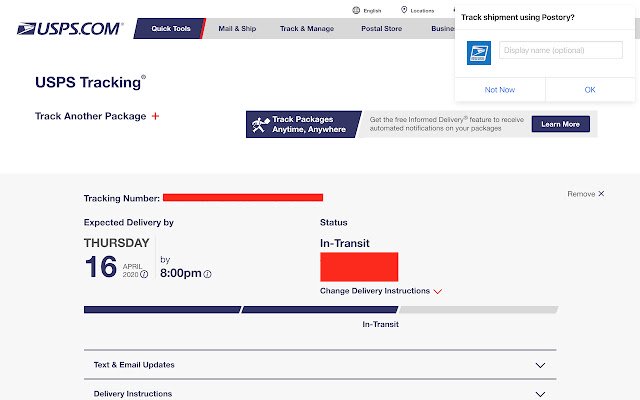The width and height of the screenshot is (640, 400).
Task: Click the Display name optional field
Action: click(x=561, y=50)
